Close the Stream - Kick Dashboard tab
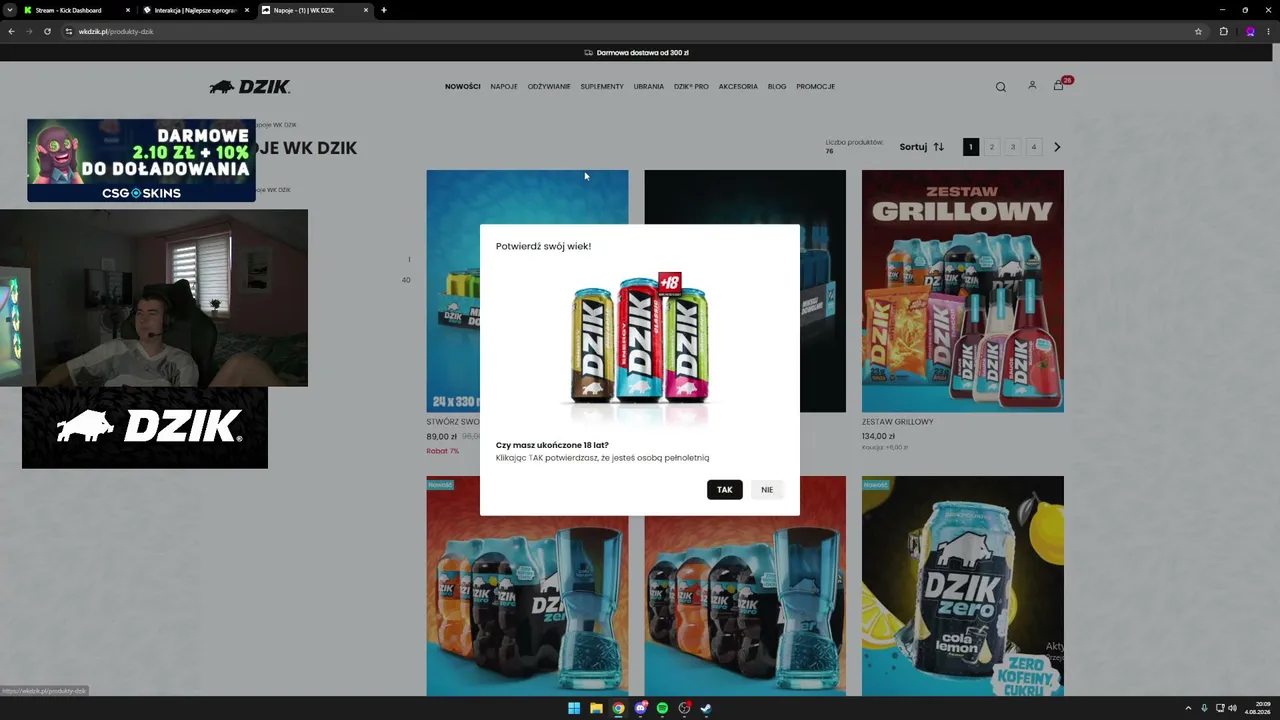The height and width of the screenshot is (720, 1280). [128, 10]
